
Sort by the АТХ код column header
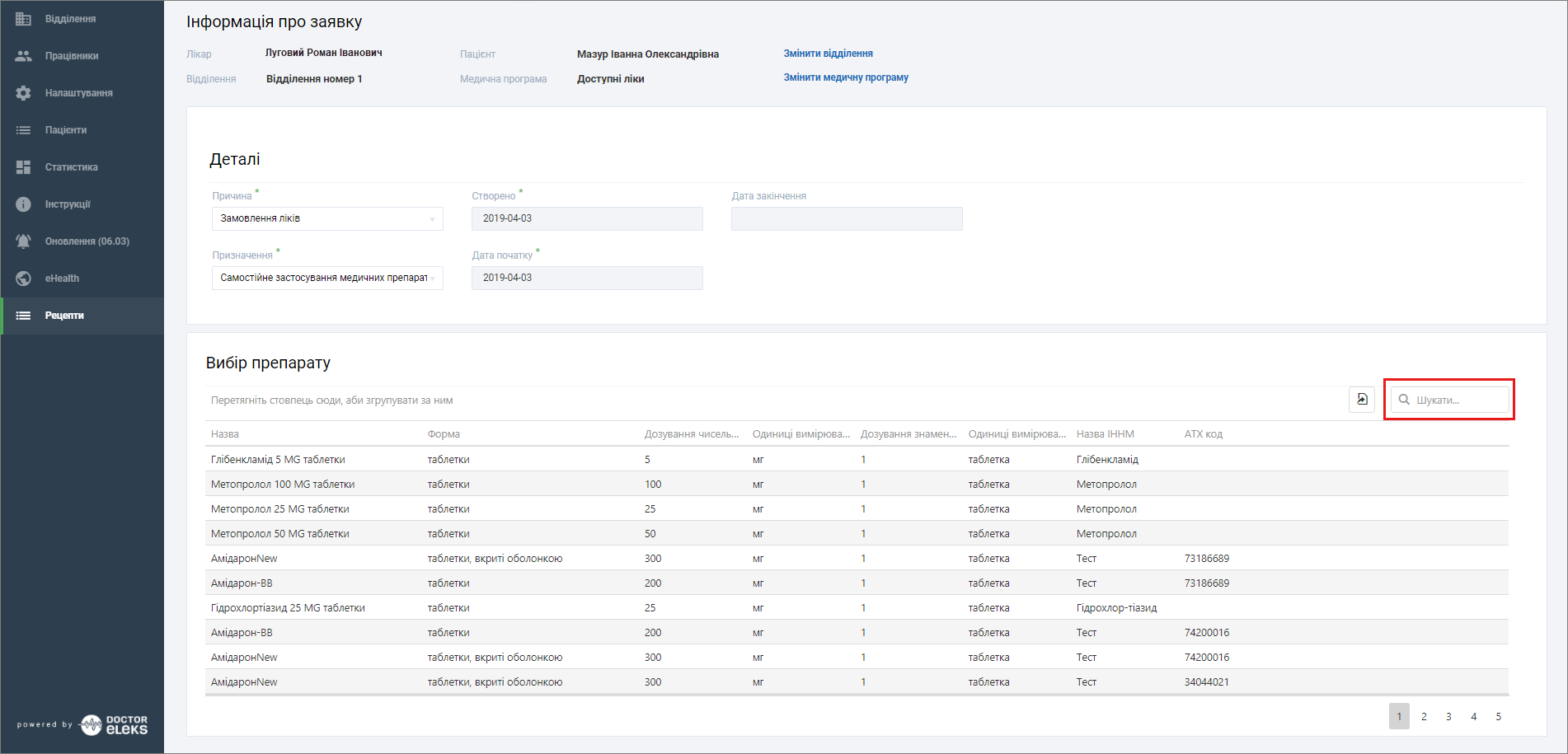coord(1204,434)
